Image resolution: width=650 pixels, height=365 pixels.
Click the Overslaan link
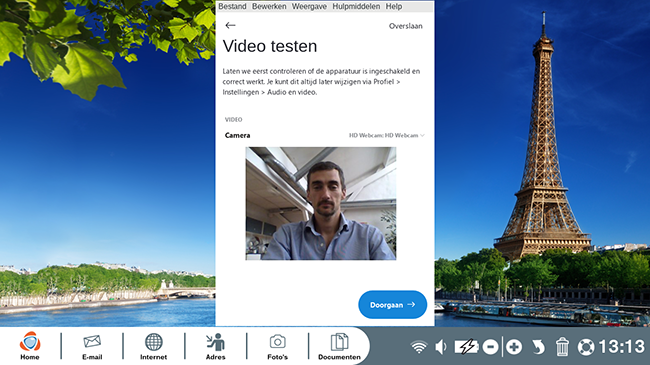click(x=405, y=26)
